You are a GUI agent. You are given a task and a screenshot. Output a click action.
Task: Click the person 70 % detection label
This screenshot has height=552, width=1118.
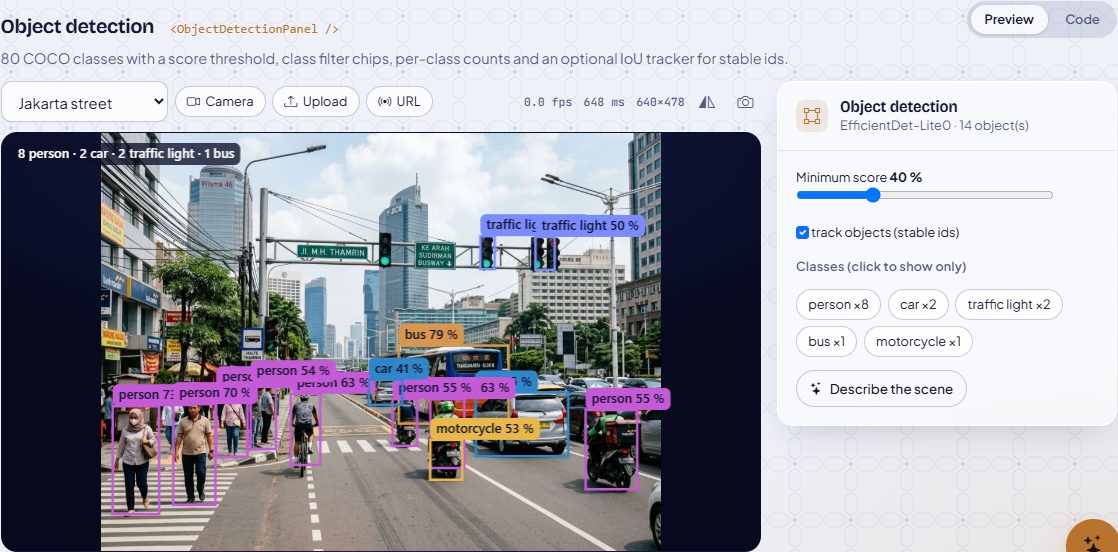(214, 392)
